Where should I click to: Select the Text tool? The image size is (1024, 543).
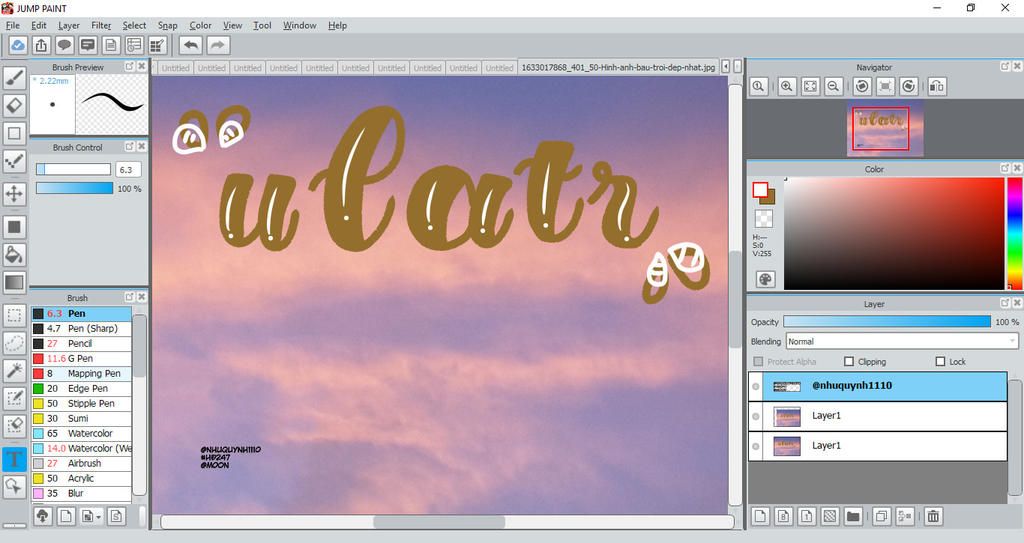(14, 459)
